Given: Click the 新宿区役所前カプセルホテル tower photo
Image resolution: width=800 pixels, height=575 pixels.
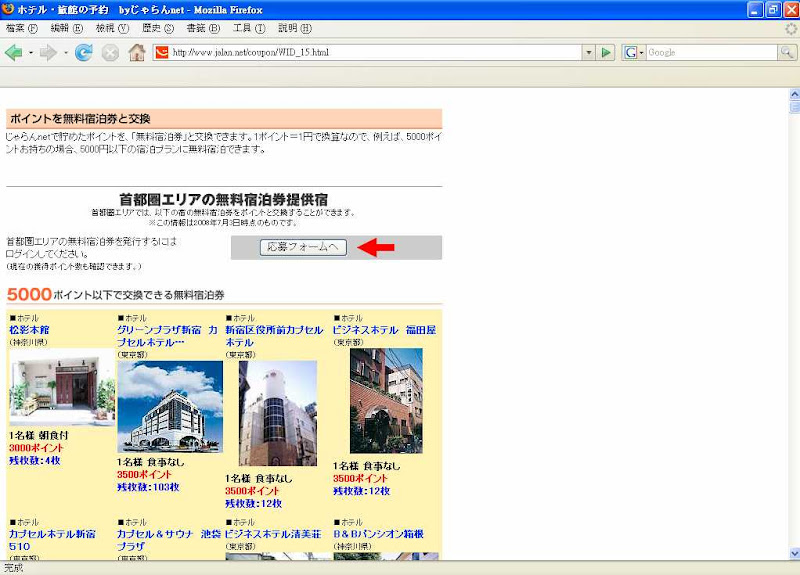Looking at the screenshot, I should 278,413.
